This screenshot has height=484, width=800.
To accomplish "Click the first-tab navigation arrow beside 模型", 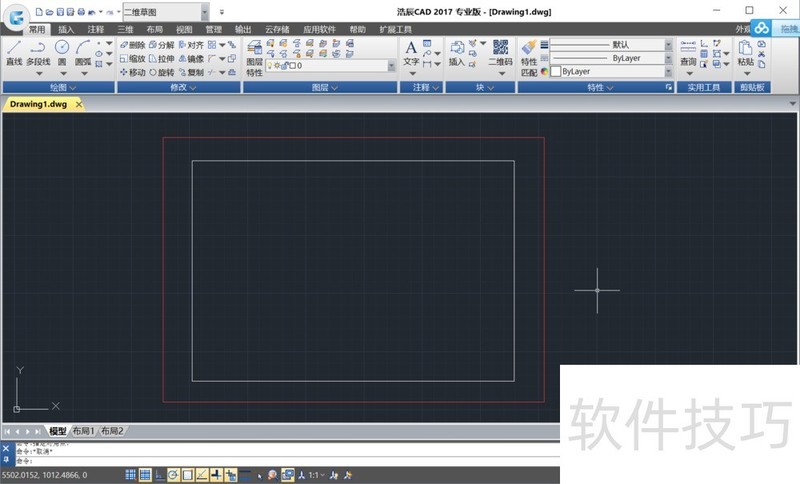I will 7,431.
